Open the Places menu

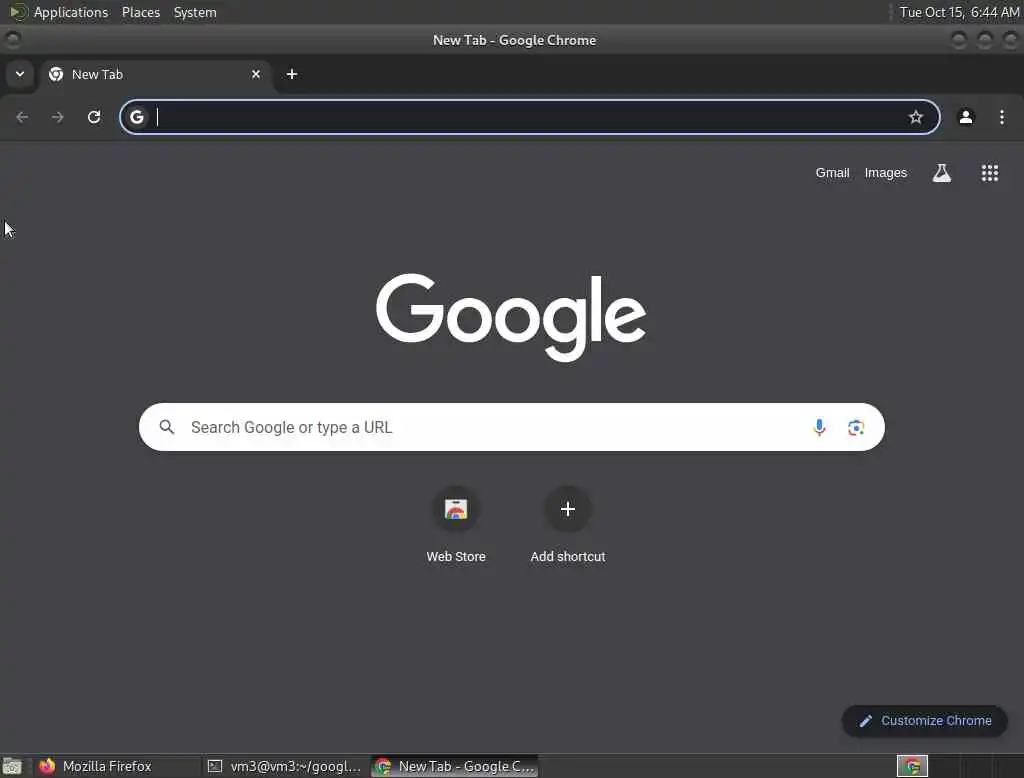click(141, 12)
